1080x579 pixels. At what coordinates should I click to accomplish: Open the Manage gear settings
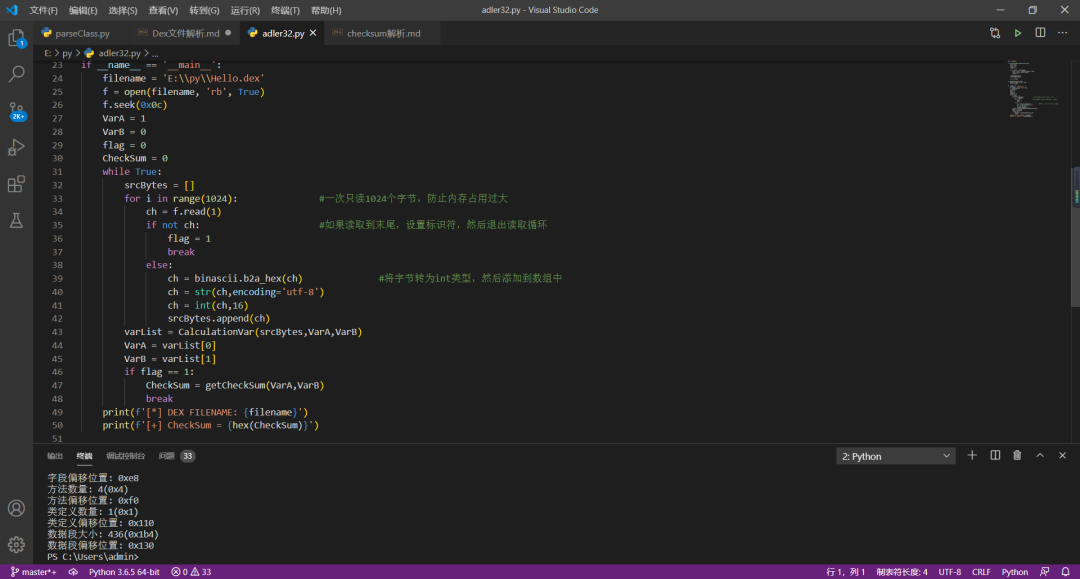coord(17,545)
